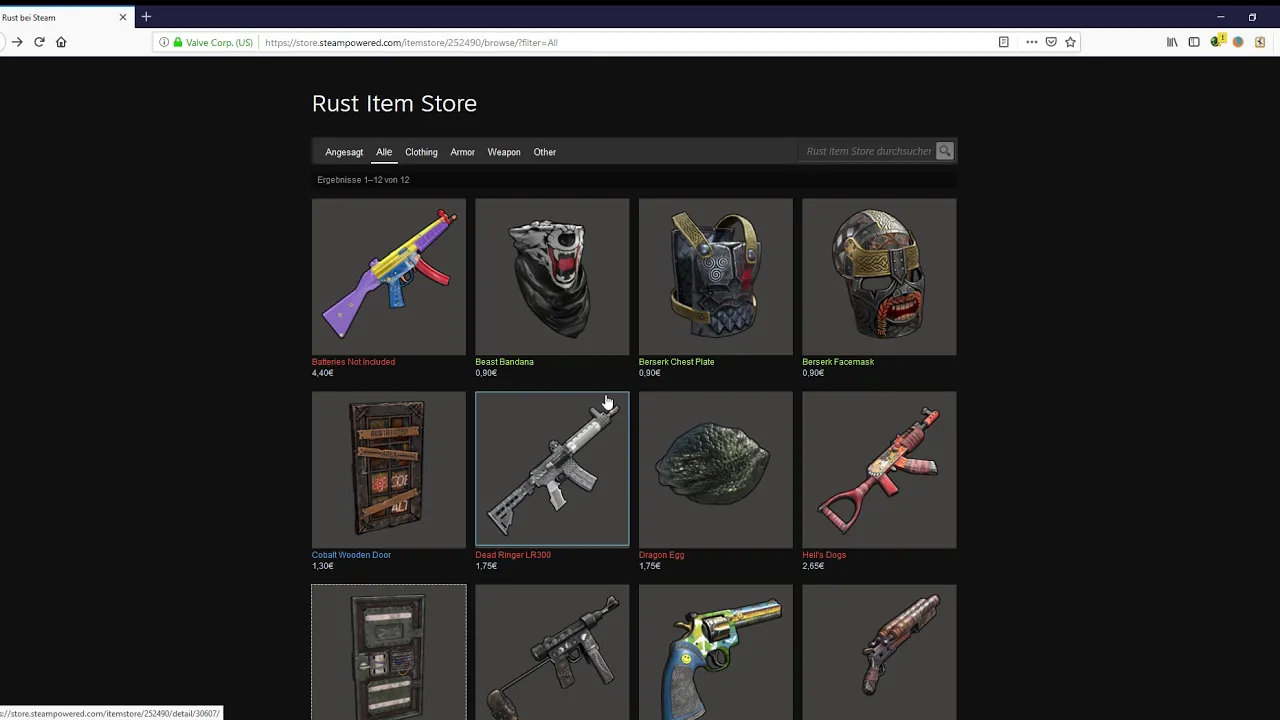Click the Cobalt Wooden Door name link

click(351, 555)
